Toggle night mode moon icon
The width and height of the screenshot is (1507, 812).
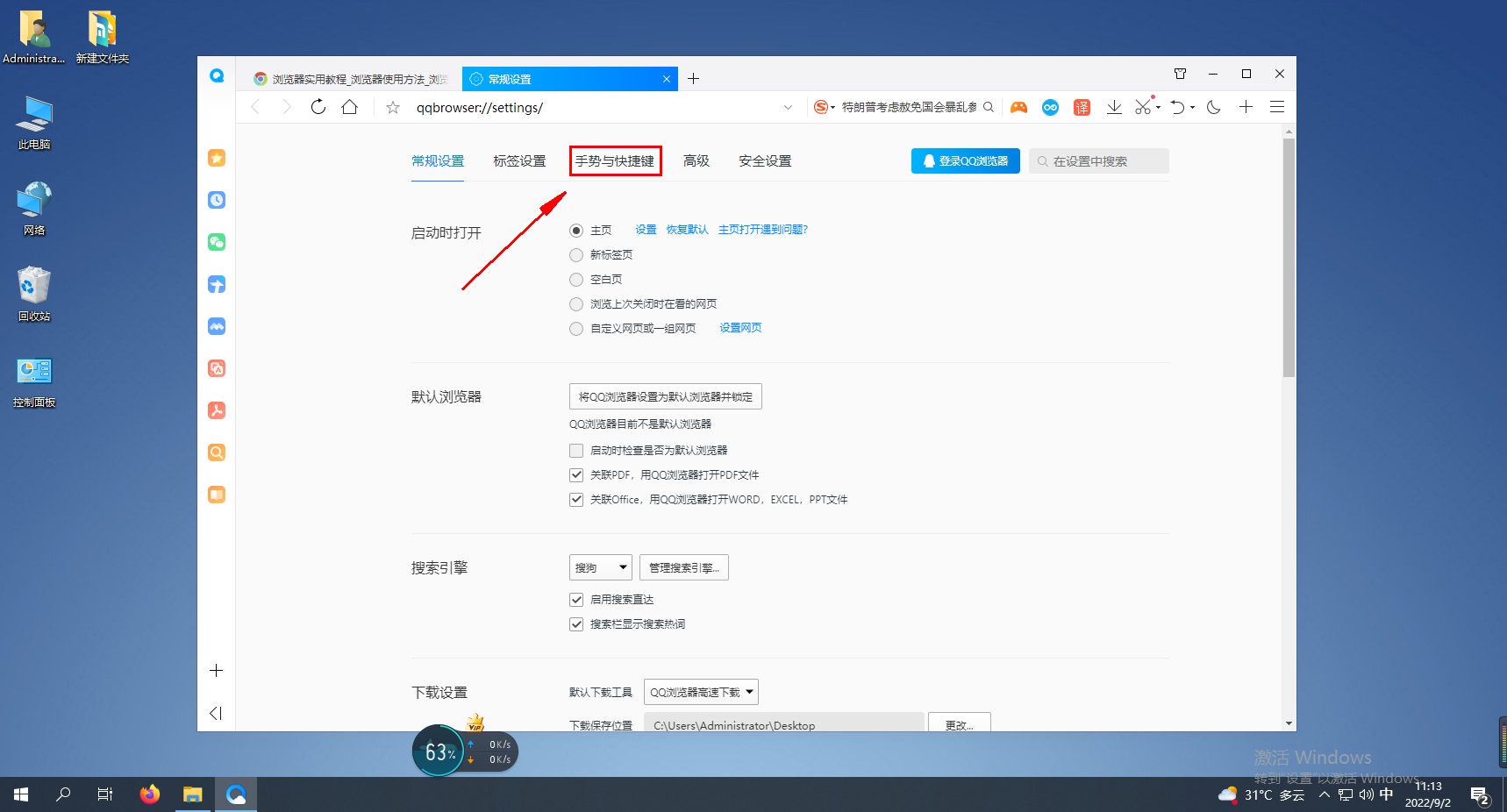1214,107
